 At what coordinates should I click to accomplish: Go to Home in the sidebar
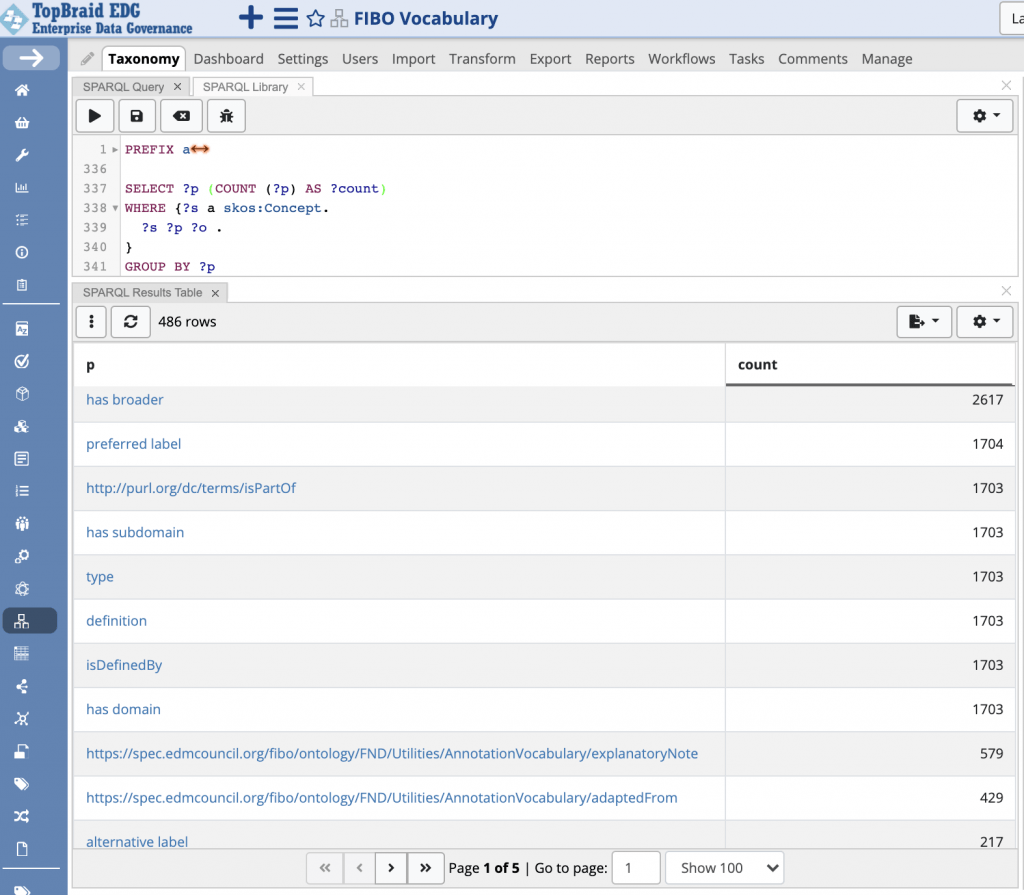(x=22, y=90)
